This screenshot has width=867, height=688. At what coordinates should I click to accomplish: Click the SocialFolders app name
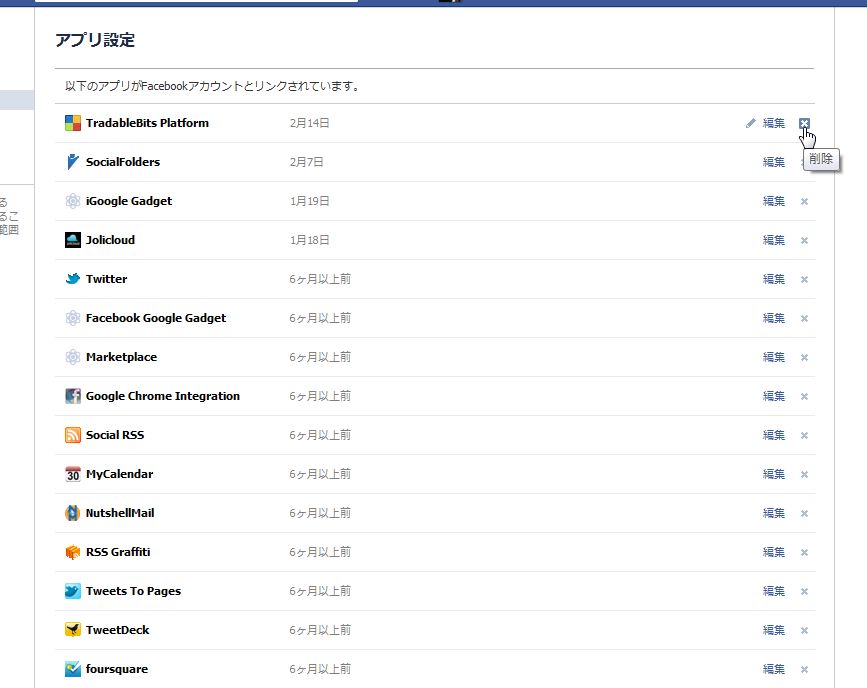point(123,162)
